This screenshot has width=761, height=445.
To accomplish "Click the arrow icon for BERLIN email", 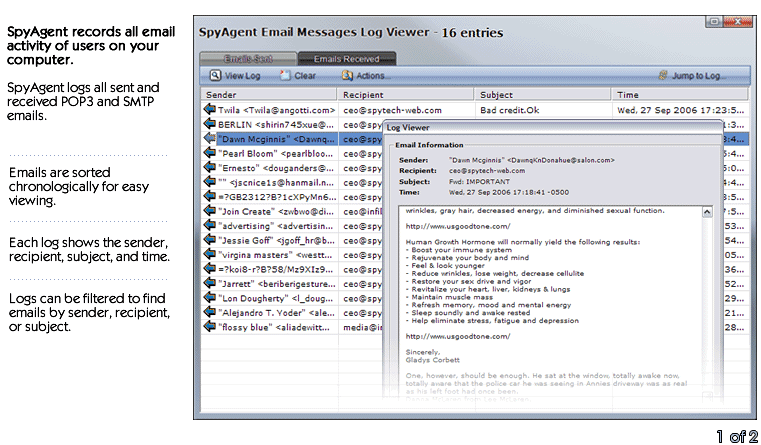I will click(210, 124).
